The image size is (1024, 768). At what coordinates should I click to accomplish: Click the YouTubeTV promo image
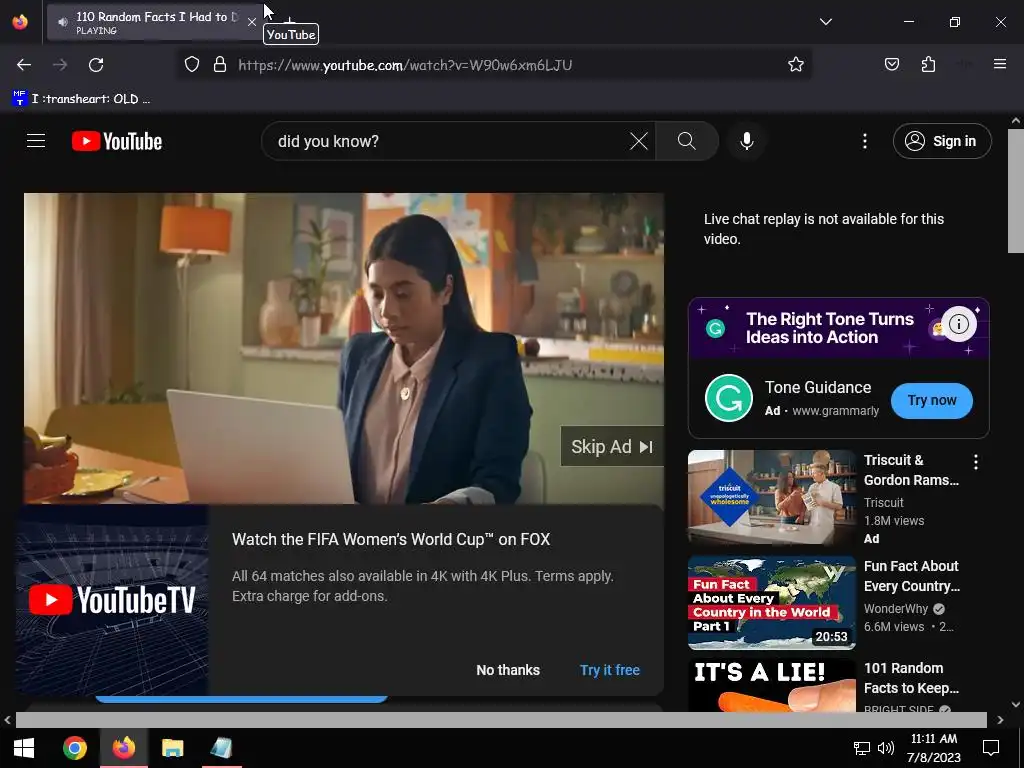click(x=112, y=600)
